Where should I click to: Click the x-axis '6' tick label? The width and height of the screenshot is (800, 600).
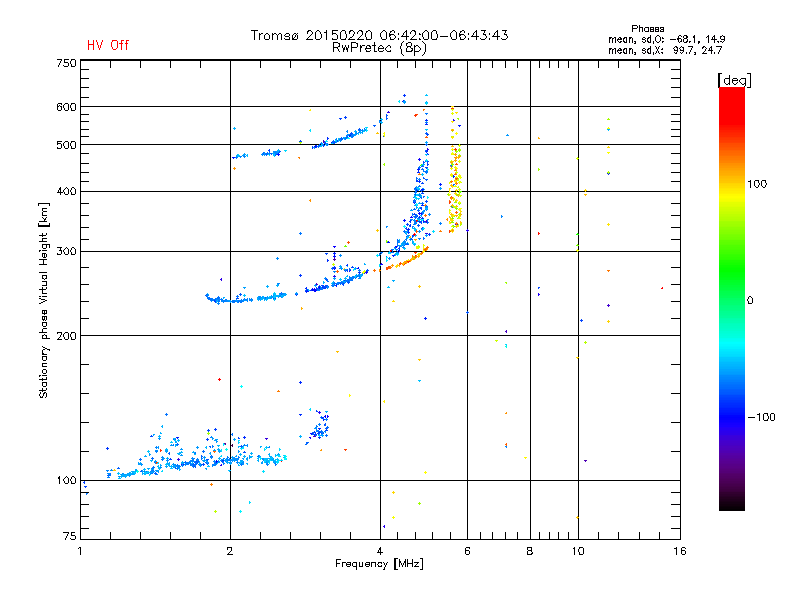(x=467, y=551)
